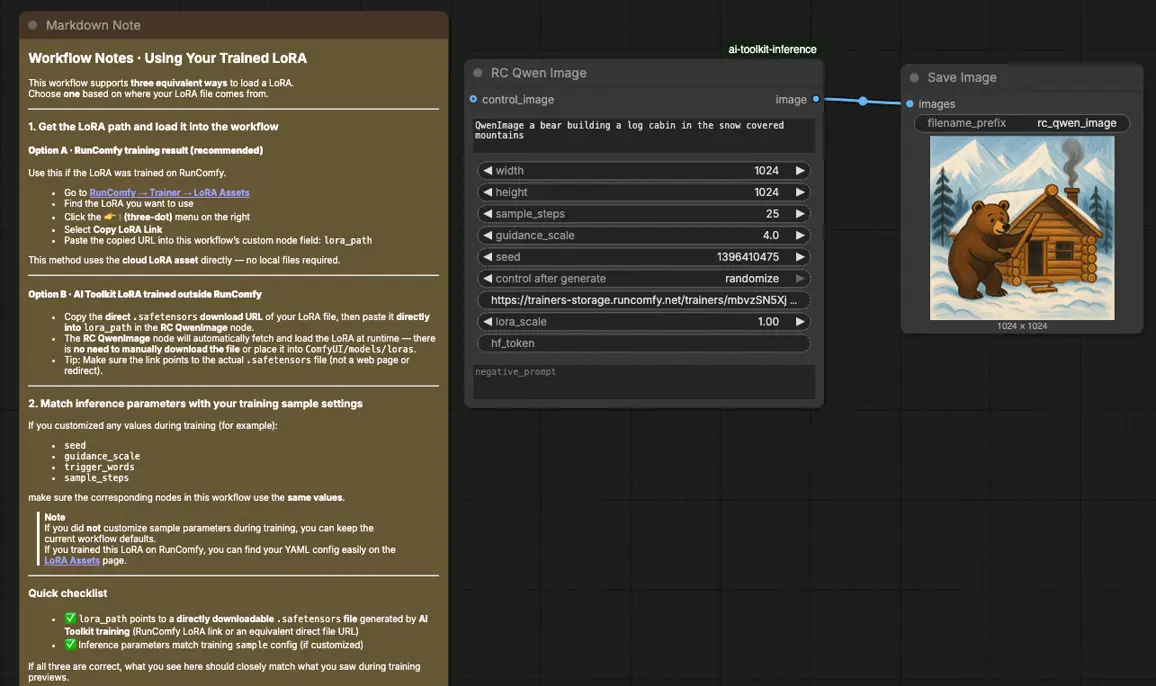
Task: Click the Quick checklist heading
Action: click(x=68, y=593)
